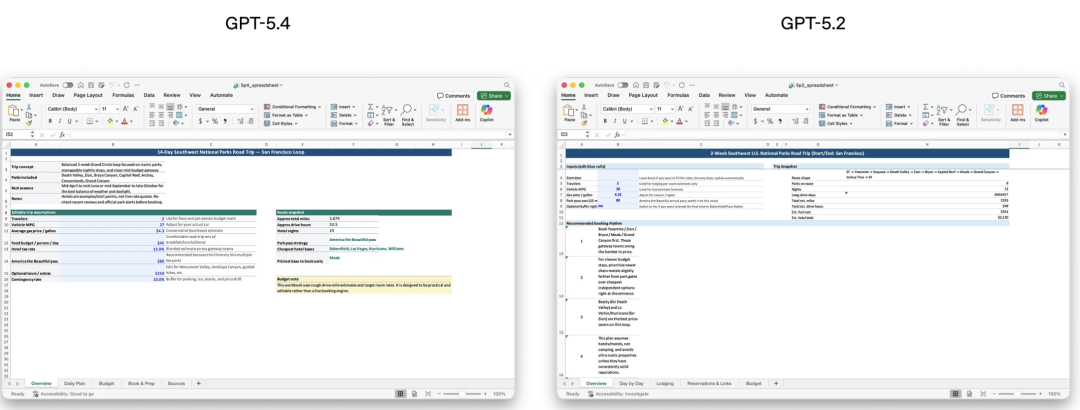
Task: Switch to the Daily Plan sheet tab
Action: pyautogui.click(x=75, y=383)
